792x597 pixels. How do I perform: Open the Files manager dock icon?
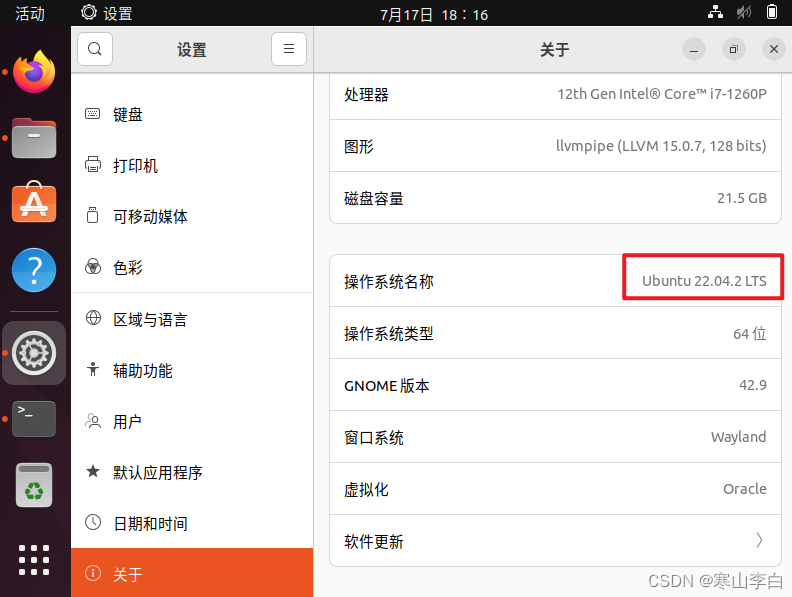click(34, 138)
